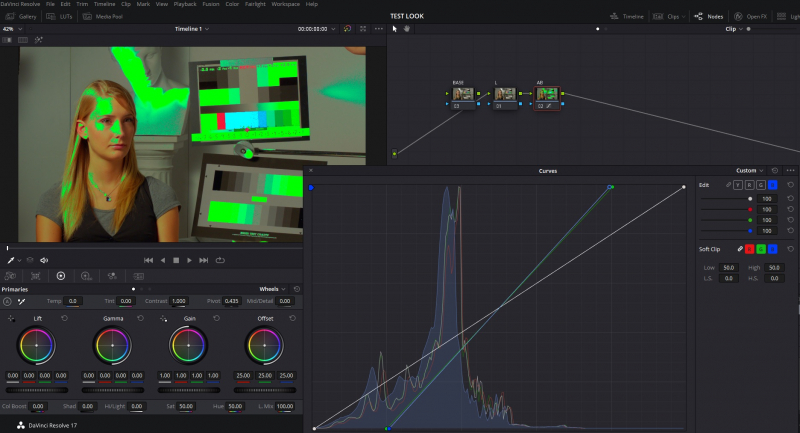
Task: Open the Timeline 1 name dropdown
Action: point(192,29)
